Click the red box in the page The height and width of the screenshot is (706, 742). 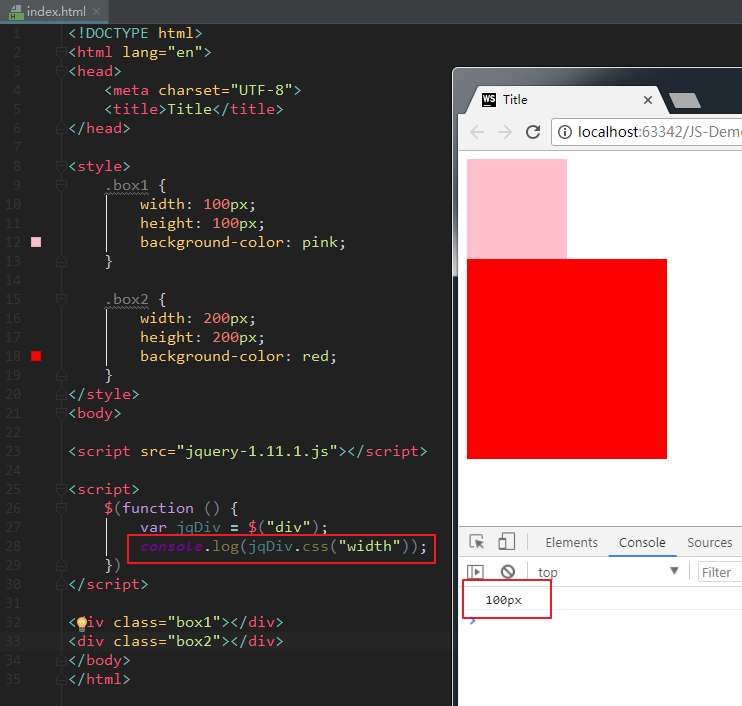pos(567,359)
